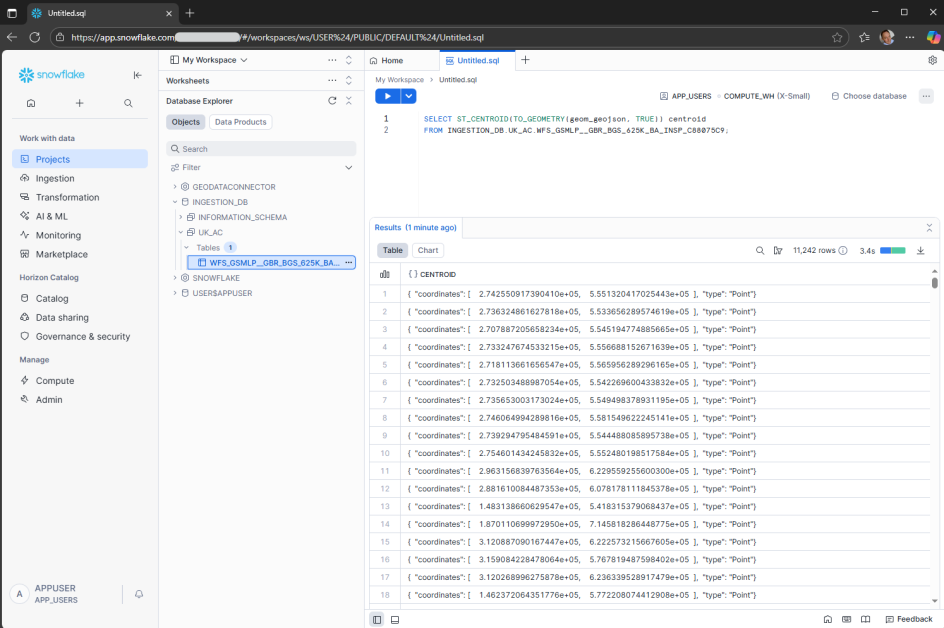Switch to the Home tab
Screen dimensions: 944x628
tap(387, 60)
